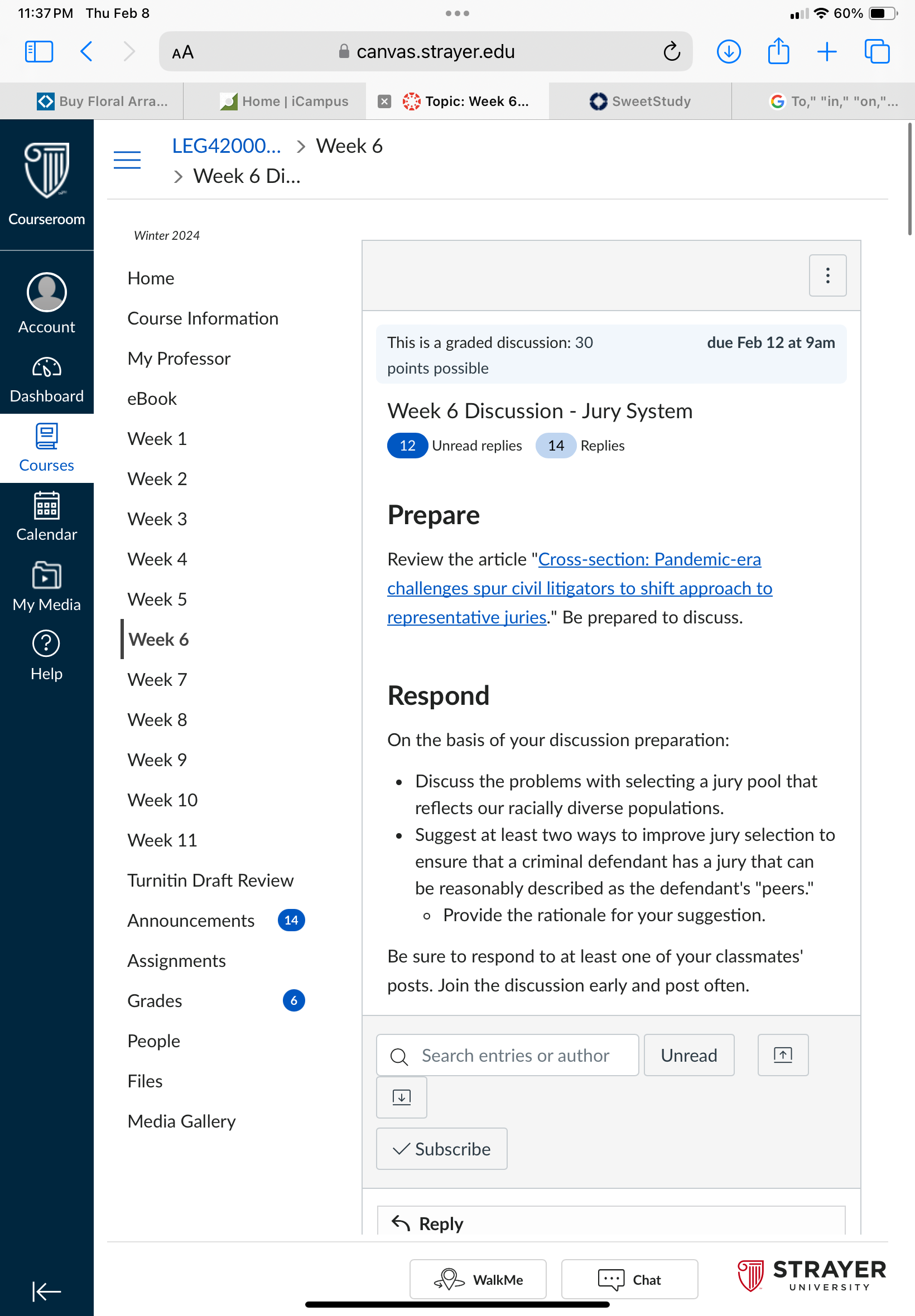Go to Week 4 in course menu
The image size is (915, 1316).
pos(157,559)
